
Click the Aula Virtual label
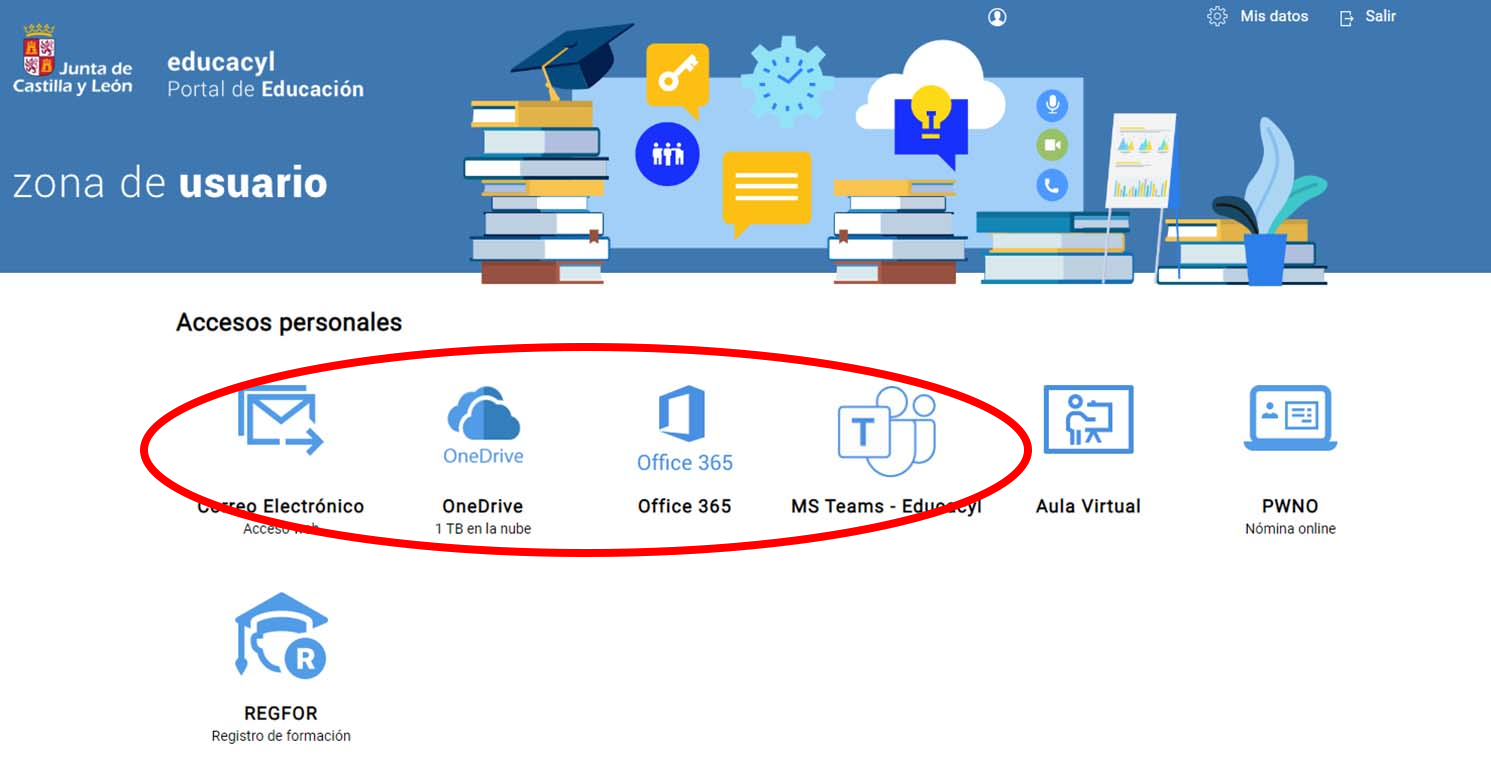point(1088,506)
